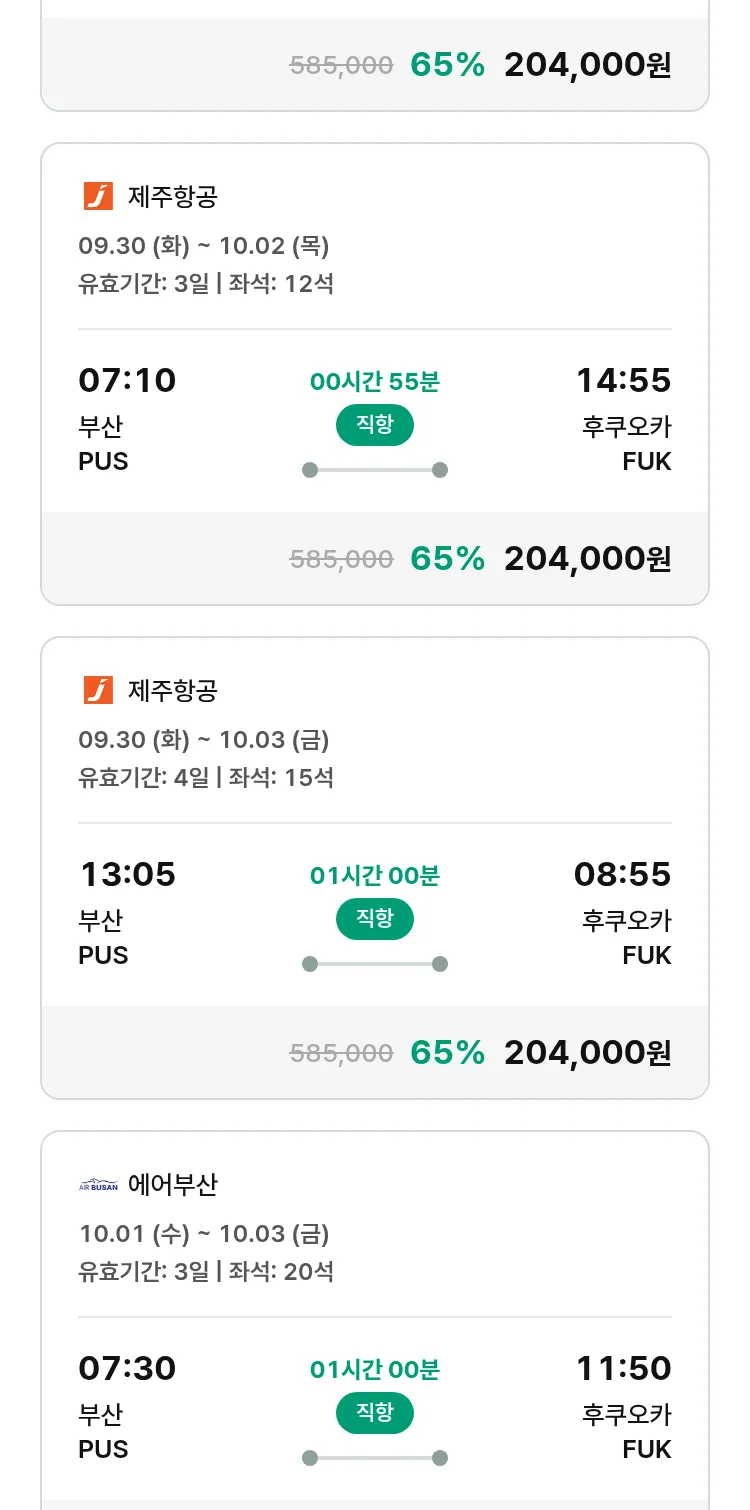Click the 10.01 (수) ~ 10.03 (금) date range

204,1234
